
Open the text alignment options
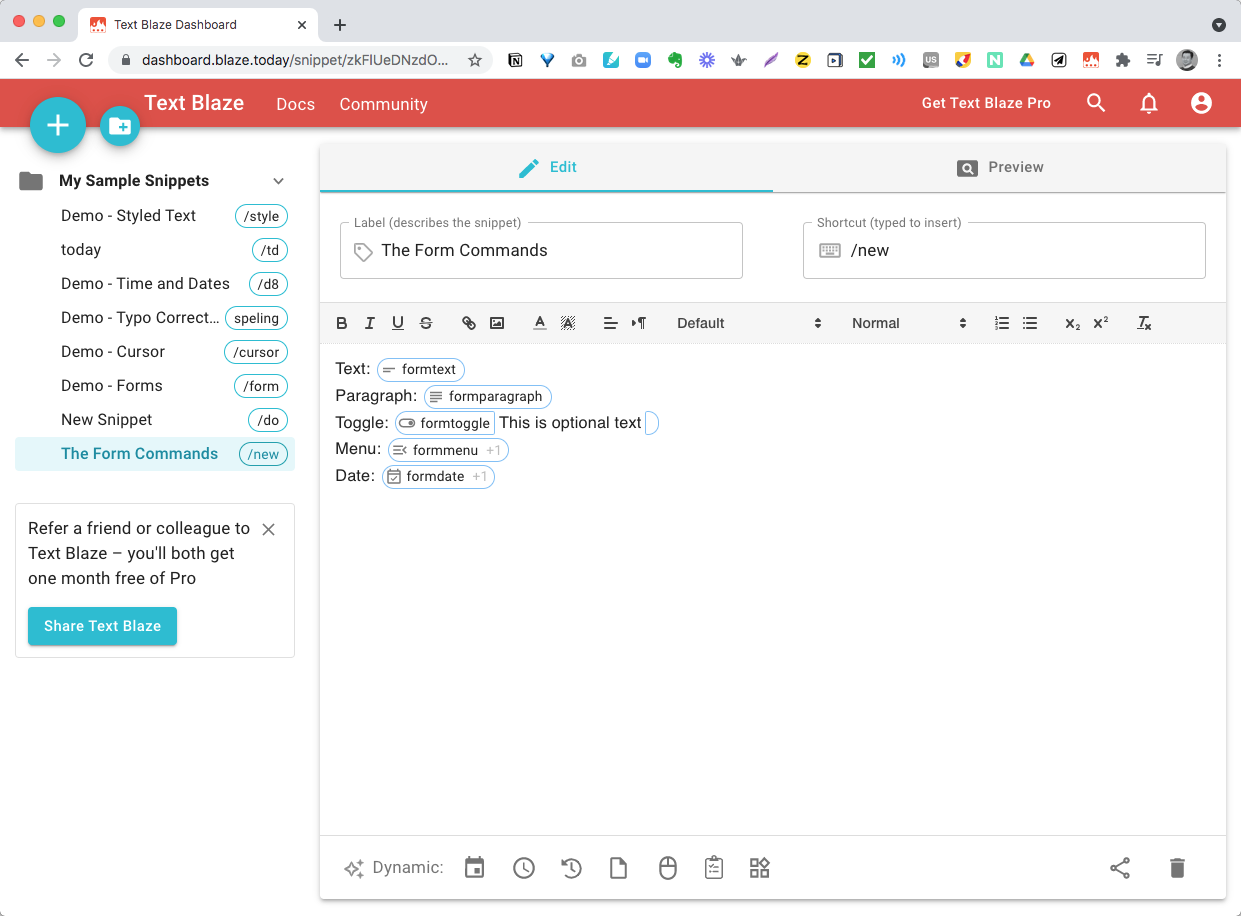coord(610,323)
